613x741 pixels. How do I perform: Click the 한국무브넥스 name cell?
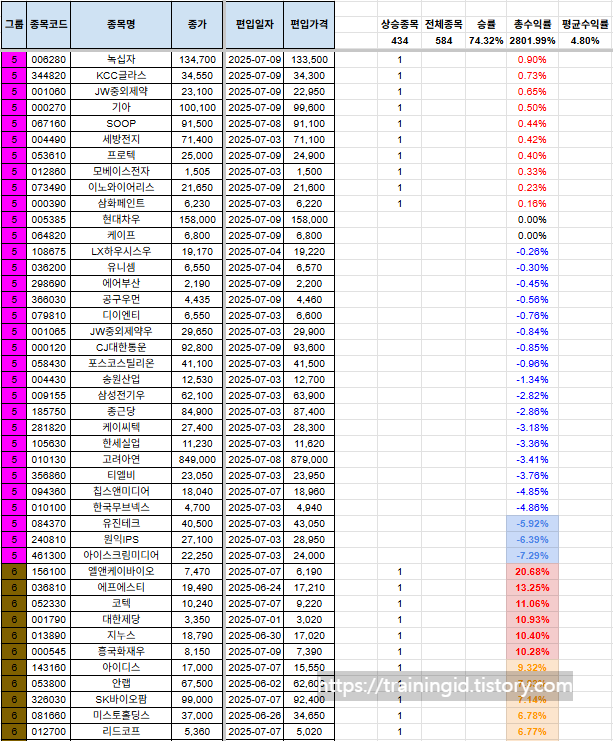coord(121,508)
